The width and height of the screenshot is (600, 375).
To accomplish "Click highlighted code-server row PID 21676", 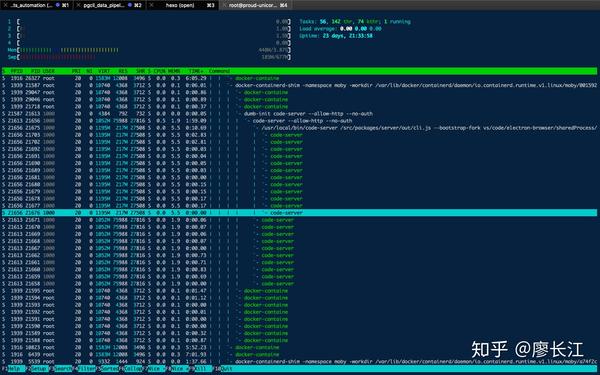I will [299, 213].
